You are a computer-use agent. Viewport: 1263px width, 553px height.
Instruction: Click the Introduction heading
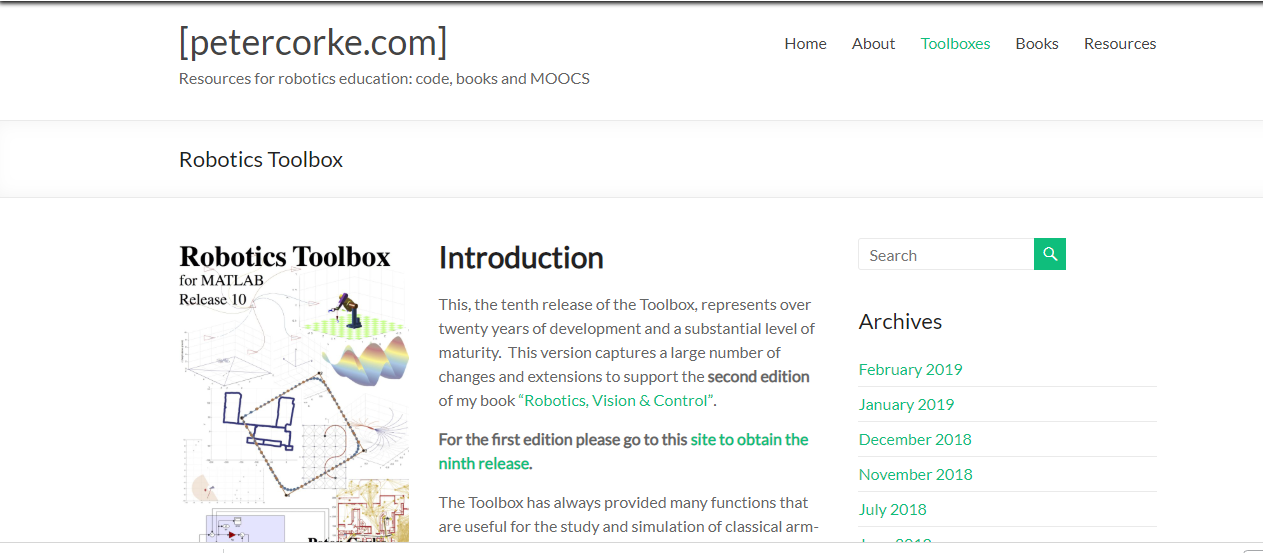click(x=521, y=258)
